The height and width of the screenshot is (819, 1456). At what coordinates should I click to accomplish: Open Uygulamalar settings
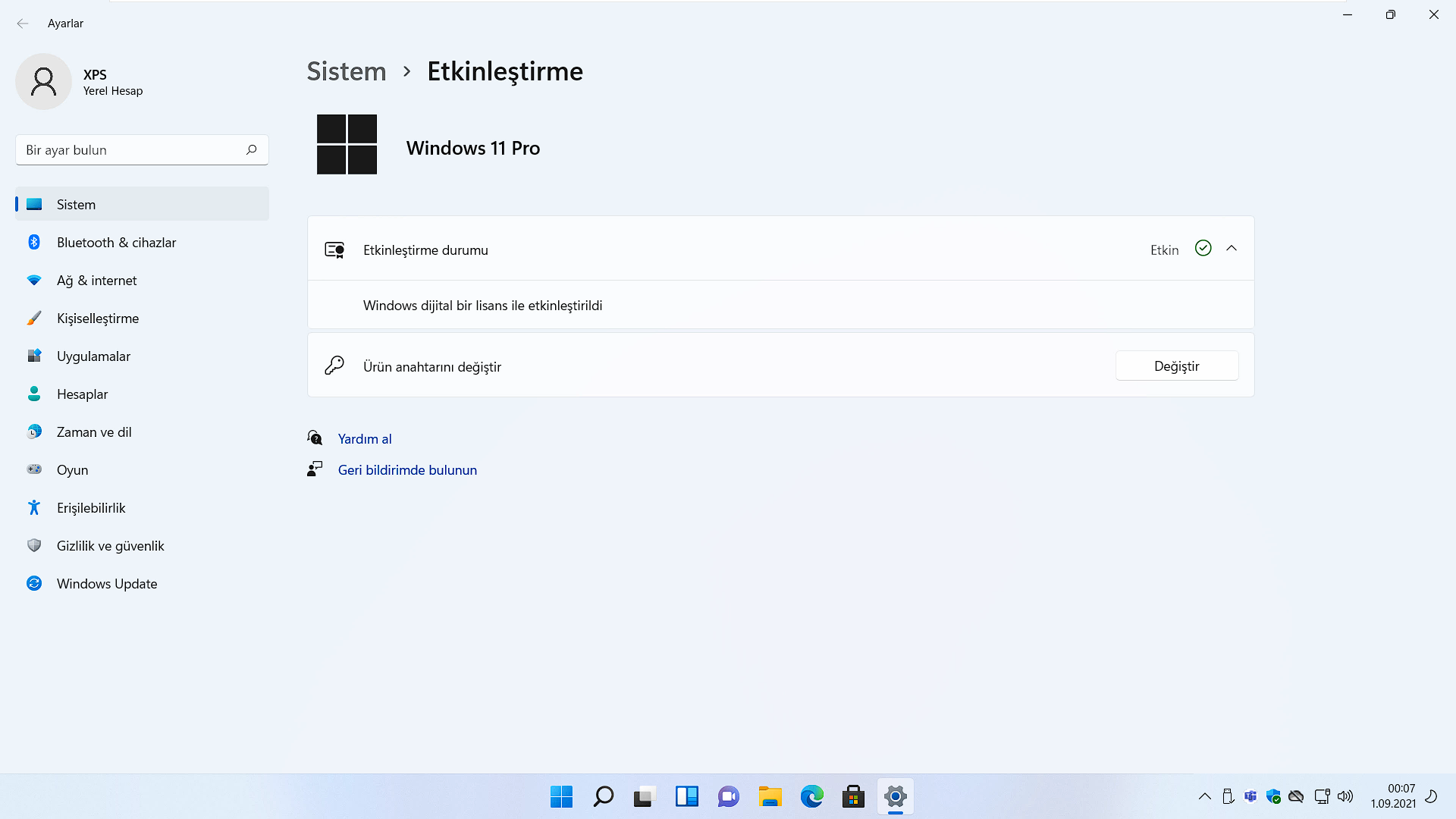click(x=142, y=356)
